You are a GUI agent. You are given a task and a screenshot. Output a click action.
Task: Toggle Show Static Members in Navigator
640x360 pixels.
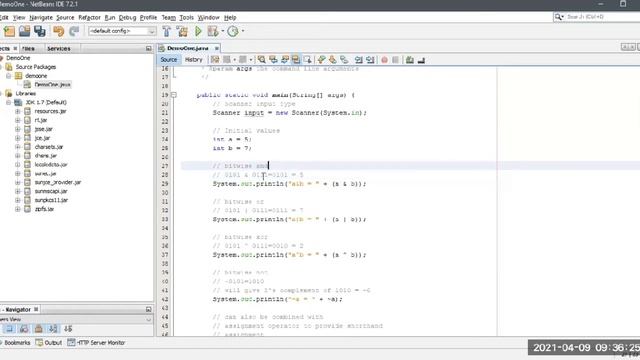[x=24, y=329]
